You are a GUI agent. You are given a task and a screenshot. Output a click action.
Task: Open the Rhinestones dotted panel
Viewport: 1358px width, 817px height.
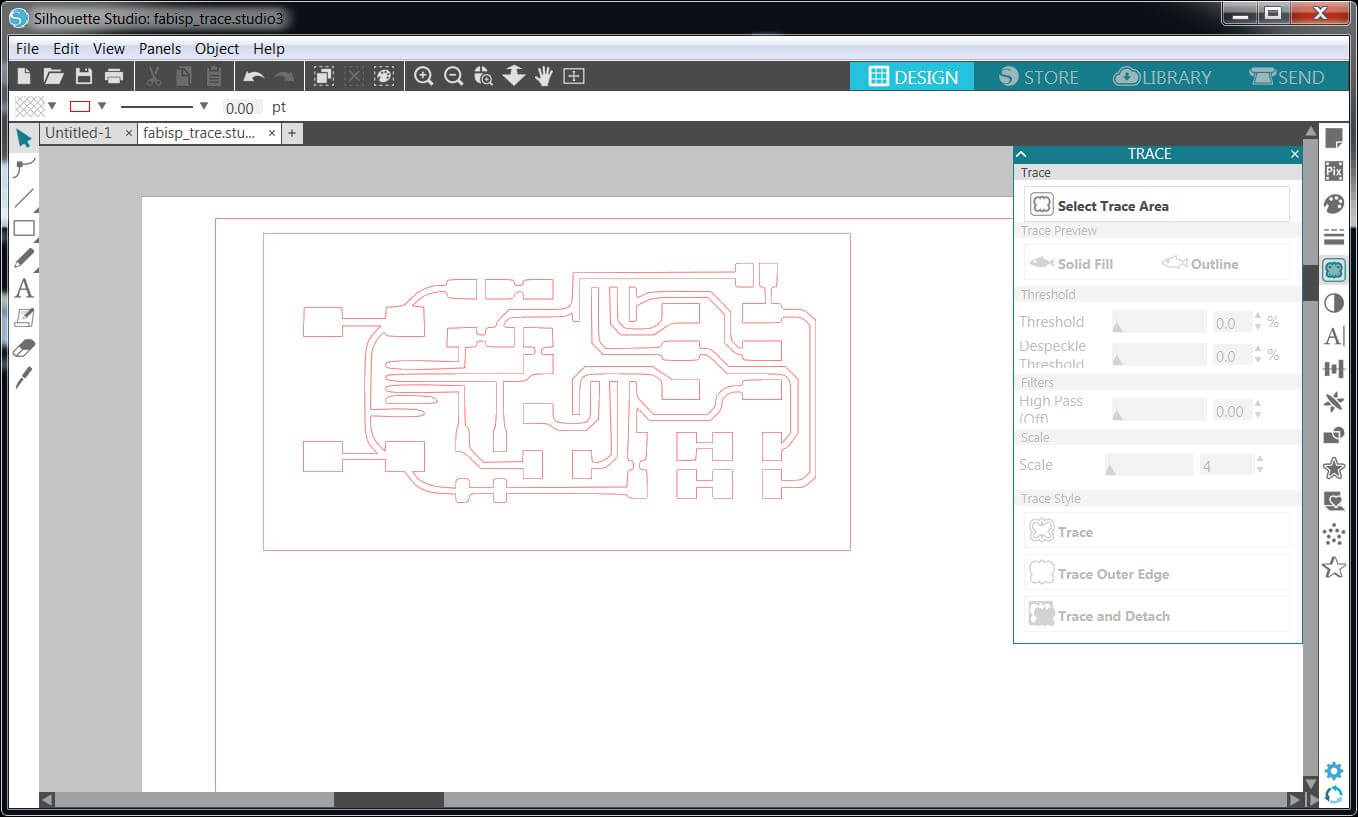(x=1333, y=534)
